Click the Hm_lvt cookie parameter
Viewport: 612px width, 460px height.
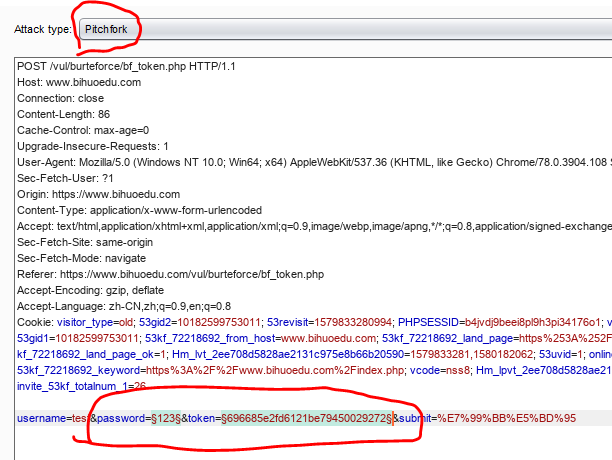click(352, 354)
